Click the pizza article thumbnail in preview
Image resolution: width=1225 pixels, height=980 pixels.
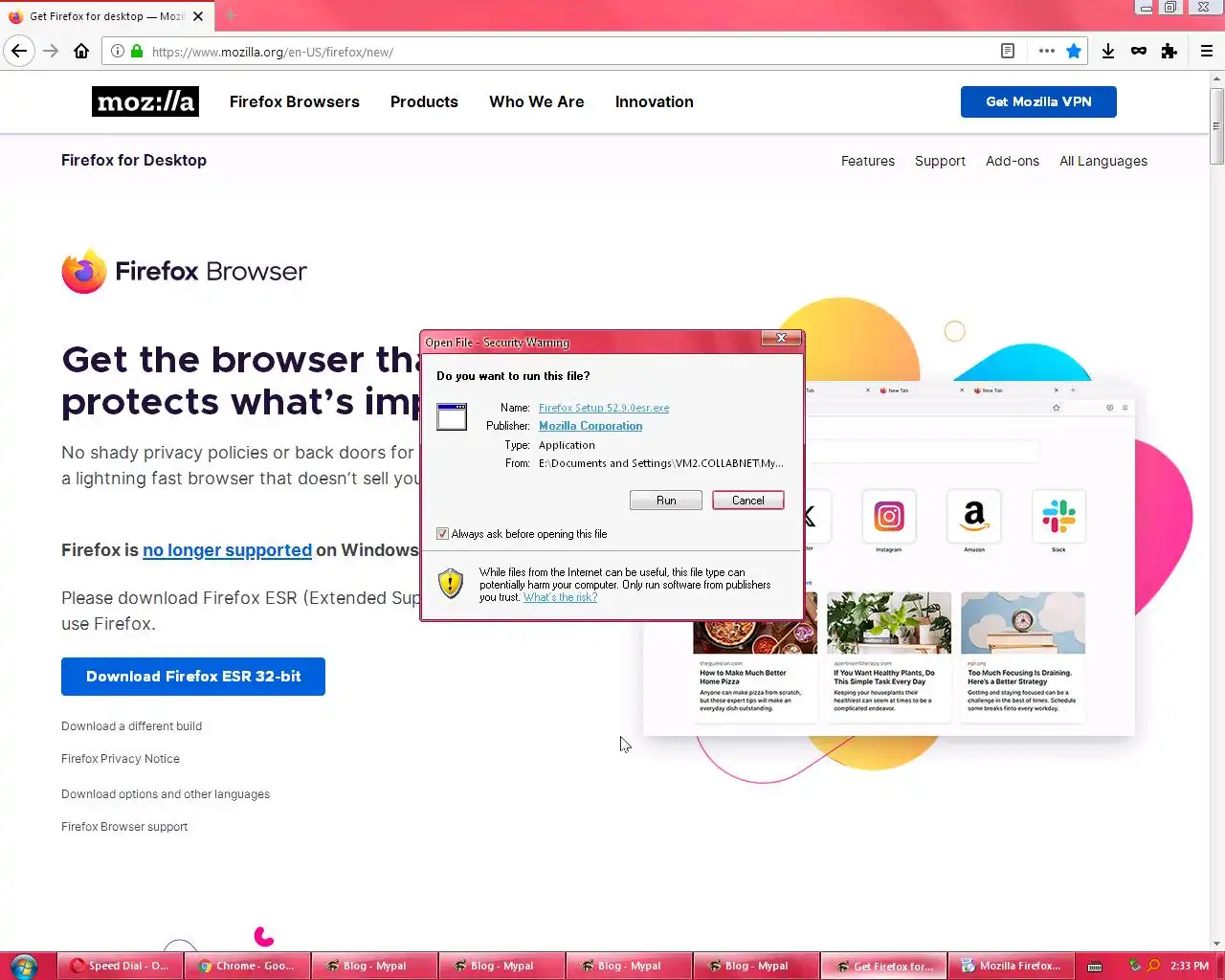(x=755, y=623)
